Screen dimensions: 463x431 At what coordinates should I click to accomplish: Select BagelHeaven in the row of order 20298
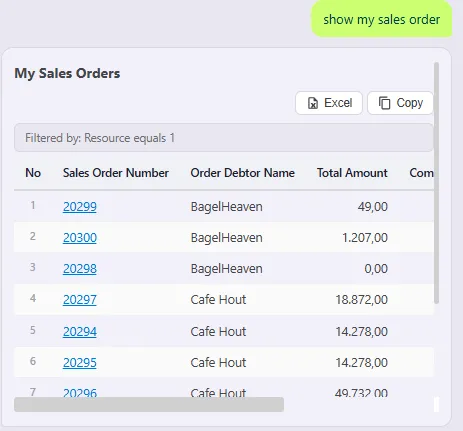pos(226,269)
